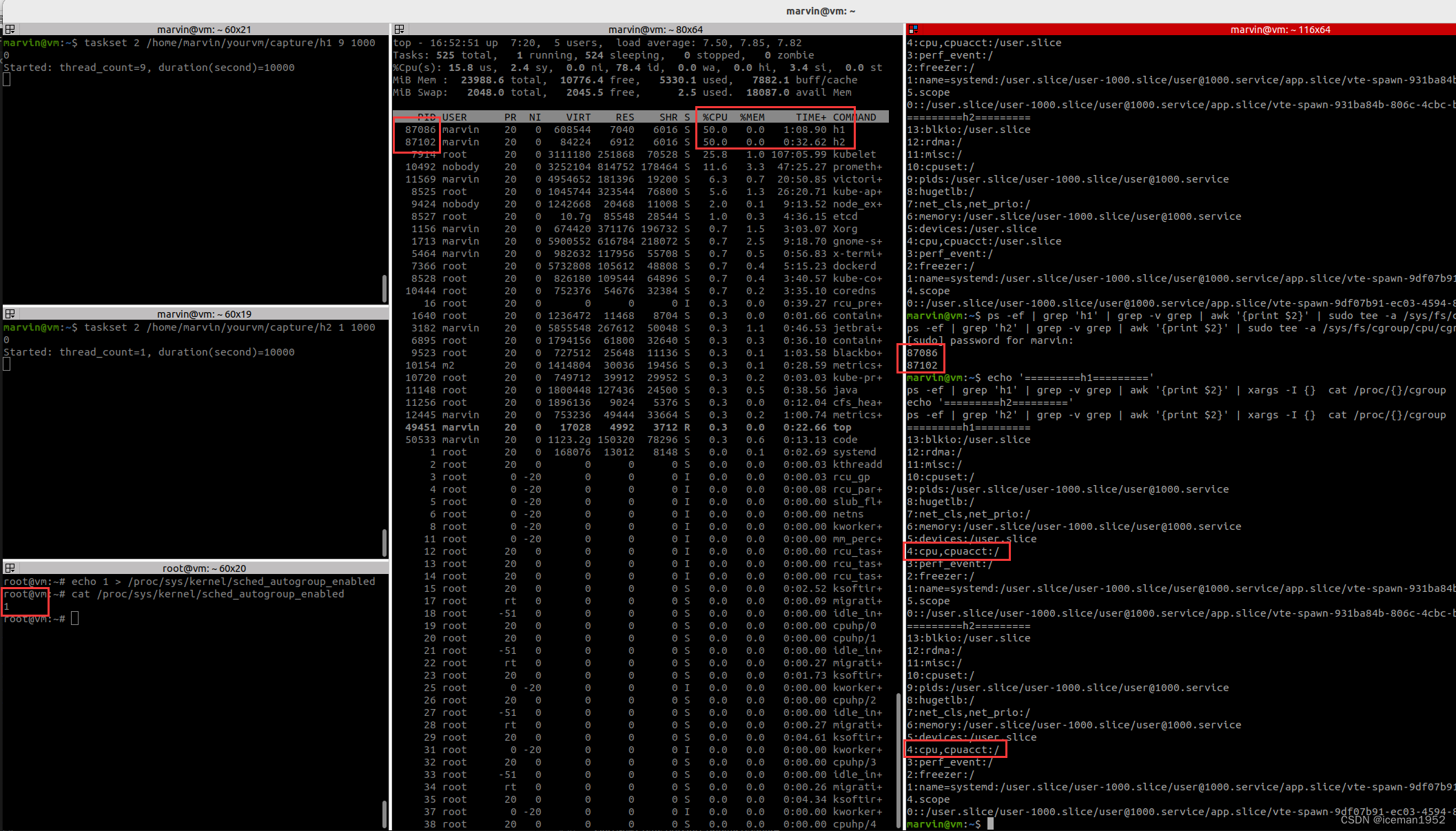Viewport: 1456px width, 831px height.
Task: Click the scrollbar of the top 80x64 pane
Action: 899,760
